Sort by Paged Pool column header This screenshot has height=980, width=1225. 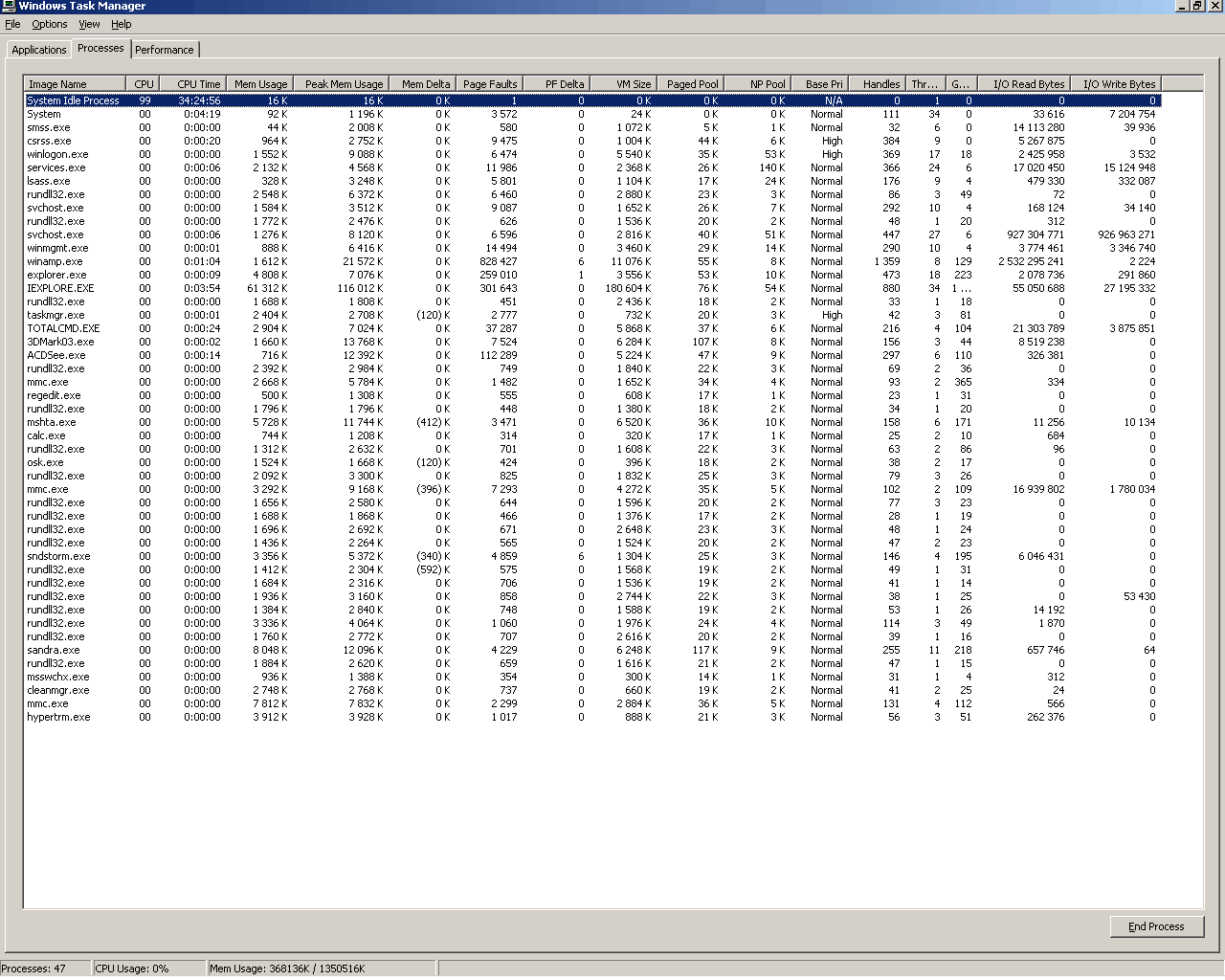pos(689,84)
